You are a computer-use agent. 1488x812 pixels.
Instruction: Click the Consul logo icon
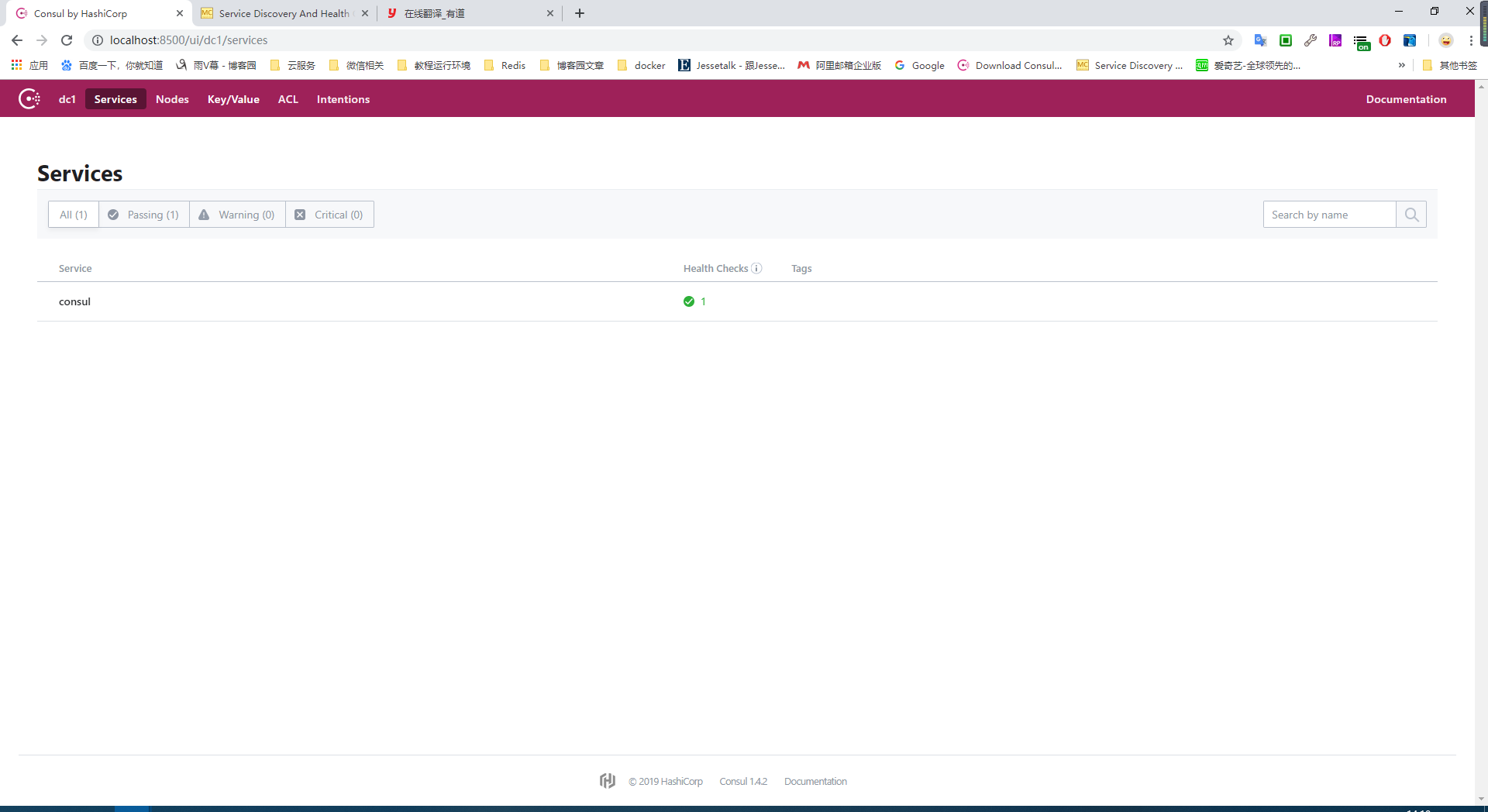pyautogui.click(x=29, y=99)
